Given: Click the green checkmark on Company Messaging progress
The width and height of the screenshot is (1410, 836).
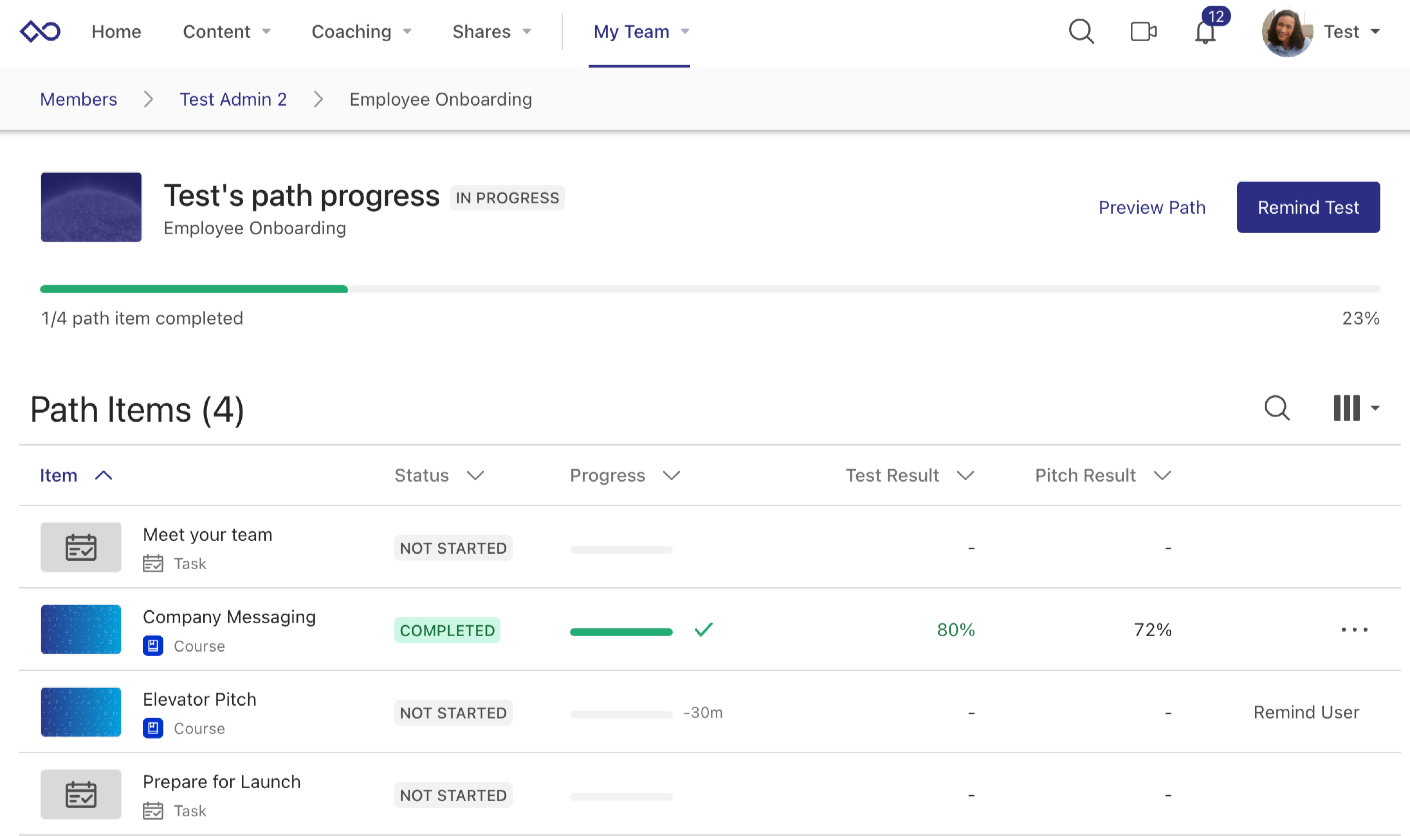Looking at the screenshot, I should pyautogui.click(x=703, y=630).
